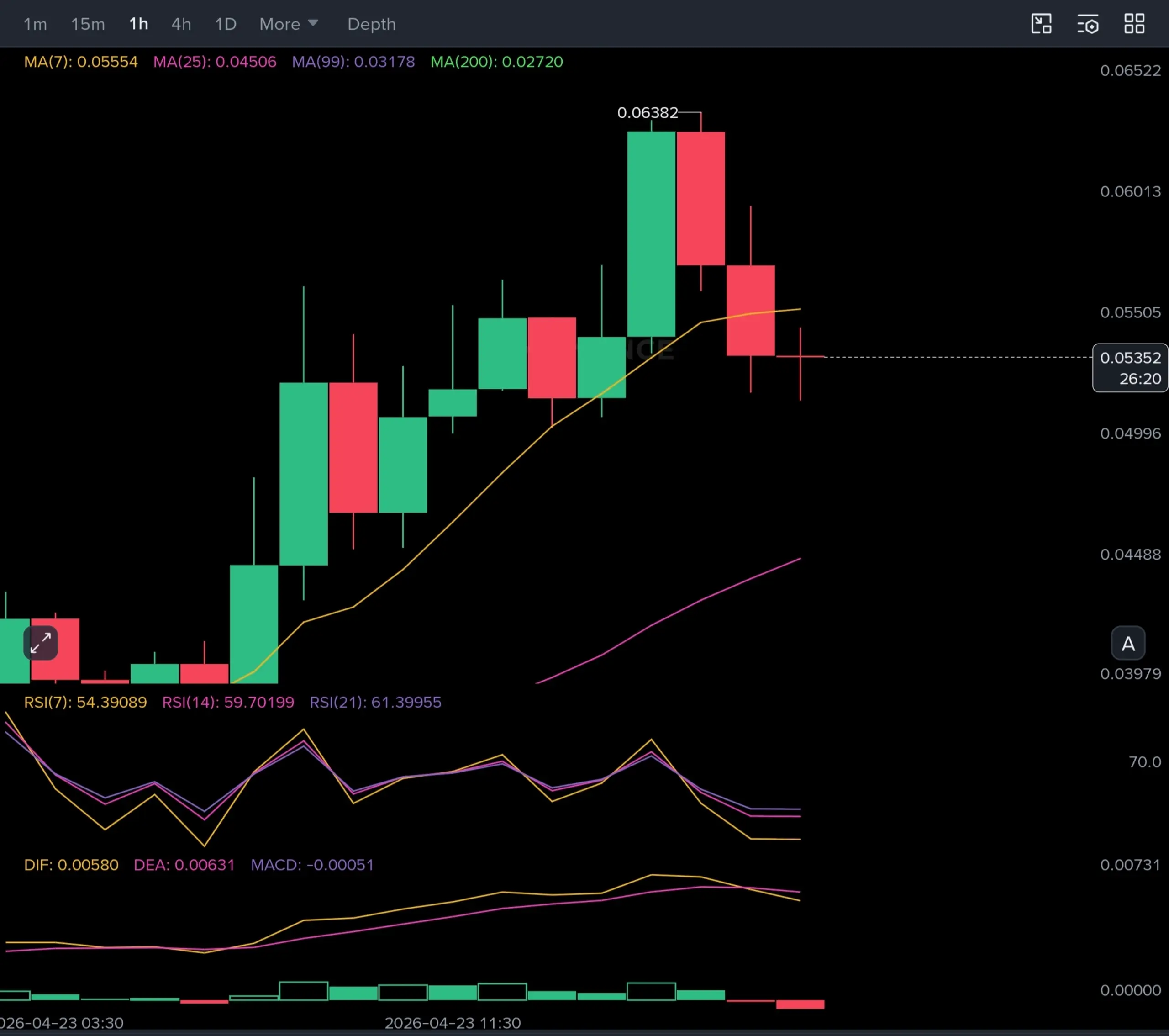Image resolution: width=1169 pixels, height=1036 pixels.
Task: Toggle auto scale with the A button
Action: tap(1128, 644)
